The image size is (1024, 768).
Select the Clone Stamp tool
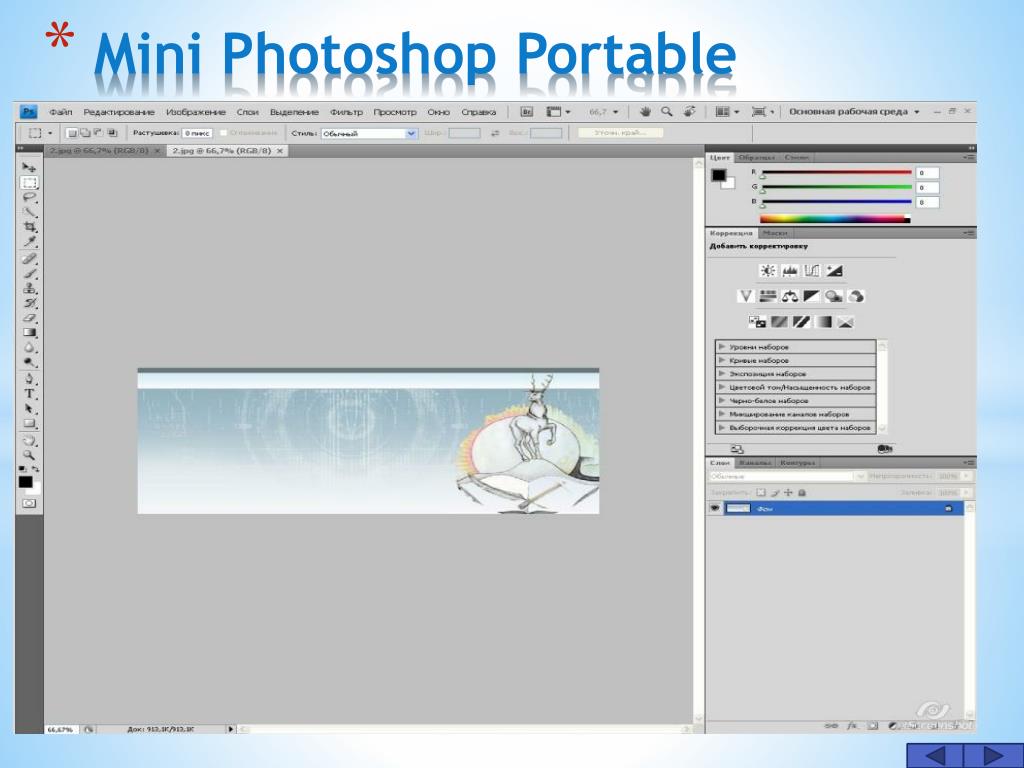pos(29,288)
